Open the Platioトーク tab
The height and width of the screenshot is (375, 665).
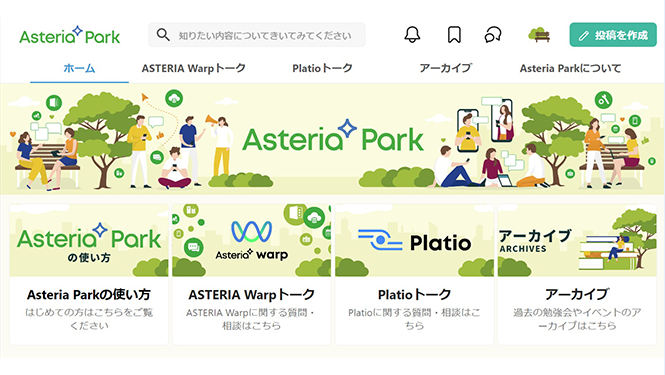tap(322, 68)
